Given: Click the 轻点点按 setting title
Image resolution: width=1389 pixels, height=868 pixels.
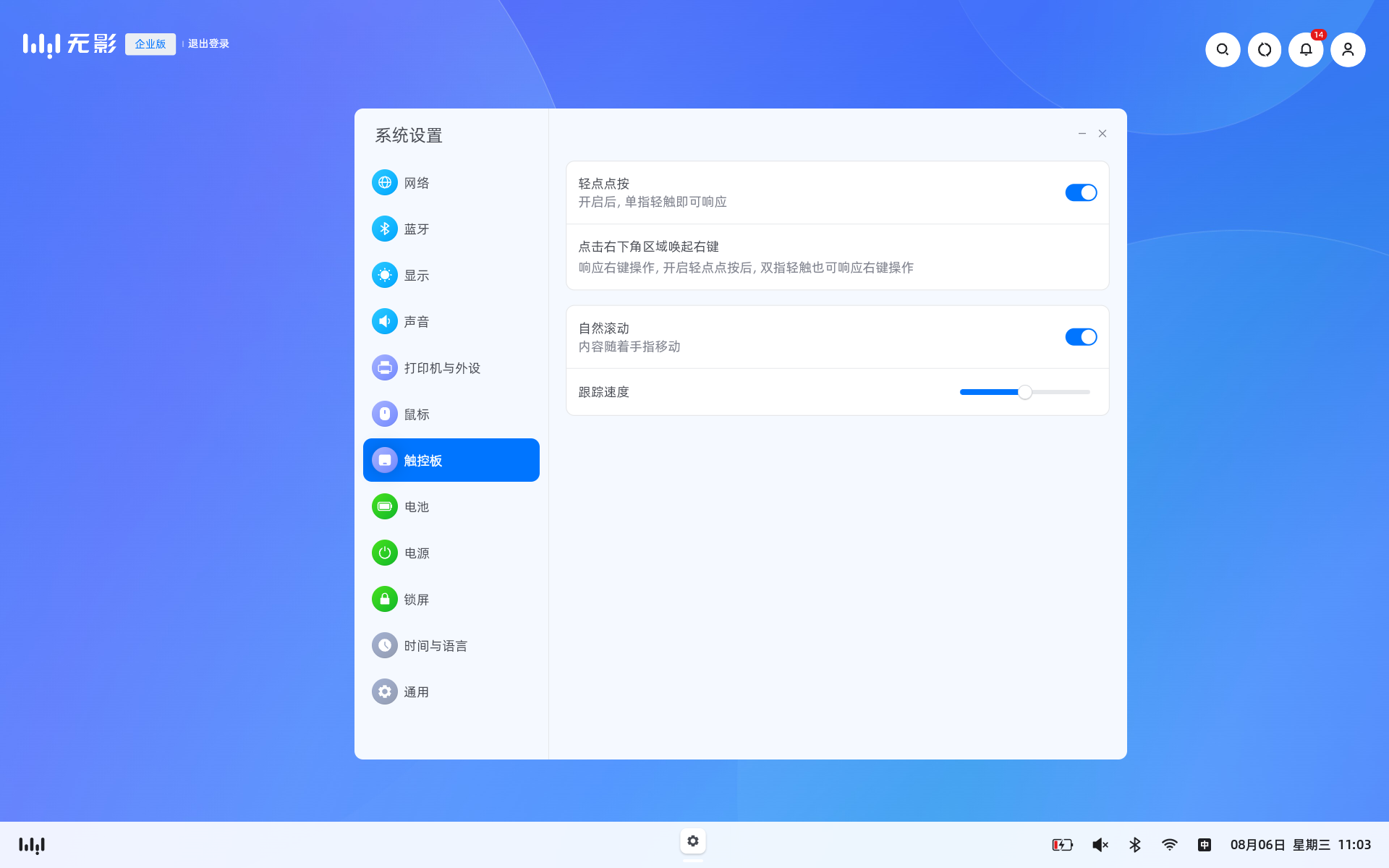Looking at the screenshot, I should pyautogui.click(x=604, y=184).
